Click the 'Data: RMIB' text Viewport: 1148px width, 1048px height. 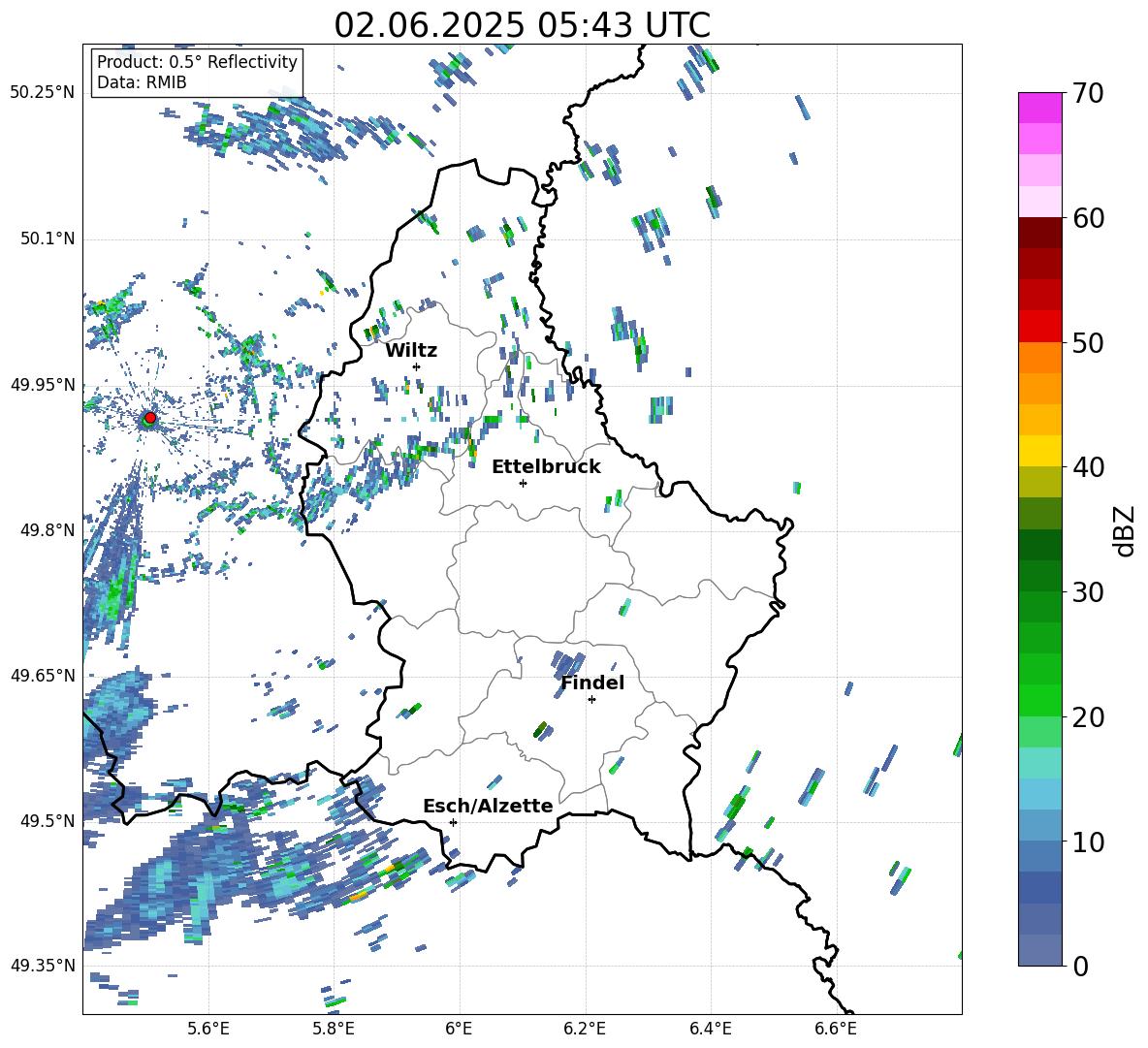(142, 82)
